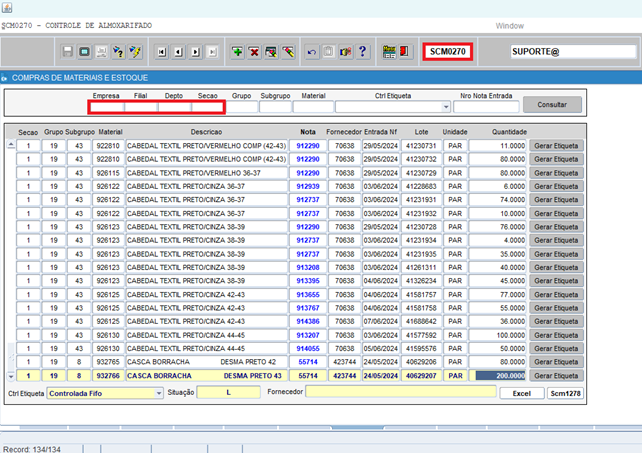Screen dimensions: 642x453
Task: Click the blue undo arrow icon
Action: (312, 52)
